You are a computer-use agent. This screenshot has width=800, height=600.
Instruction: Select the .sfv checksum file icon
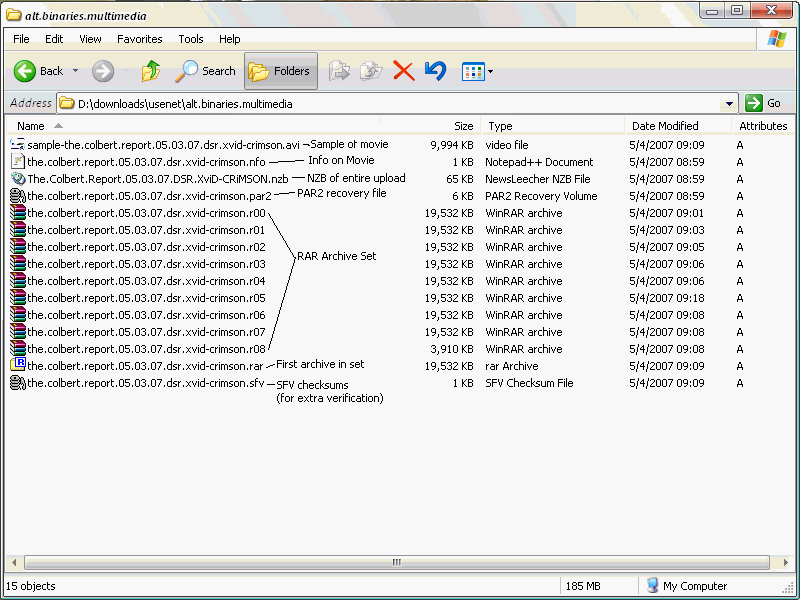pos(18,383)
